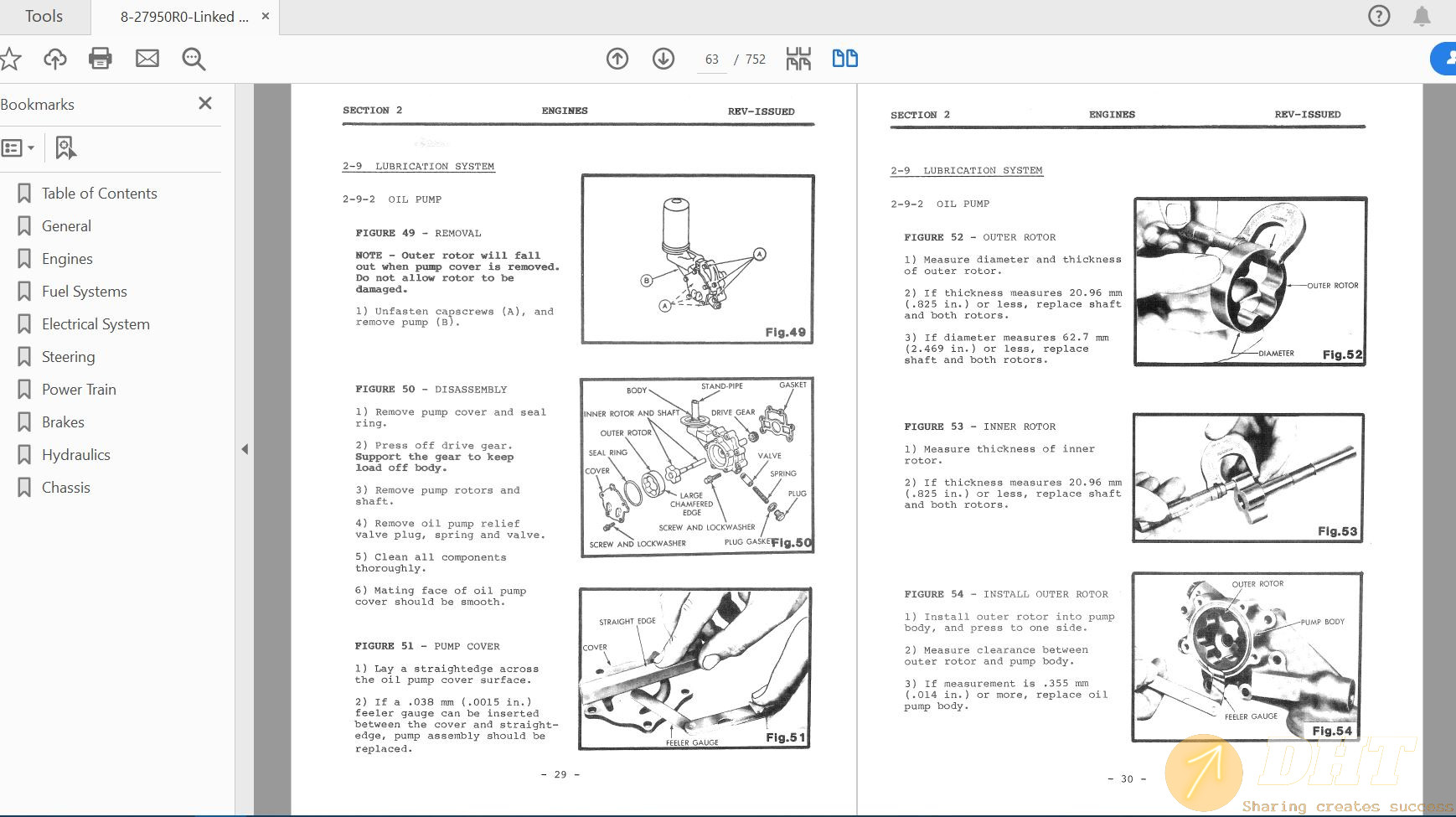The image size is (1456, 817).
Task: Add a new bookmark icon
Action: click(x=65, y=148)
